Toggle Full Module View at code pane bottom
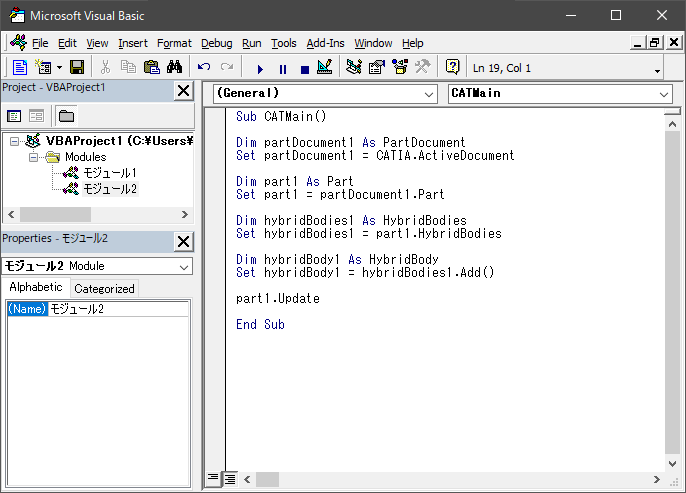Screen dimensions: 686x493 (230, 479)
